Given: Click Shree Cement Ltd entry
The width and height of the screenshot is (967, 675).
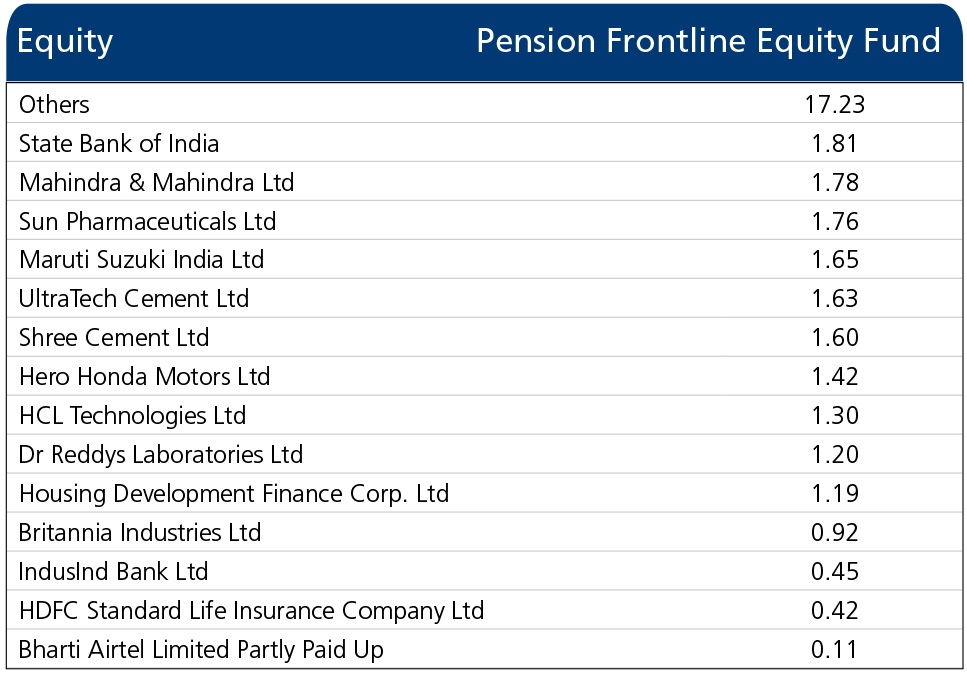Looking at the screenshot, I should tap(114, 337).
